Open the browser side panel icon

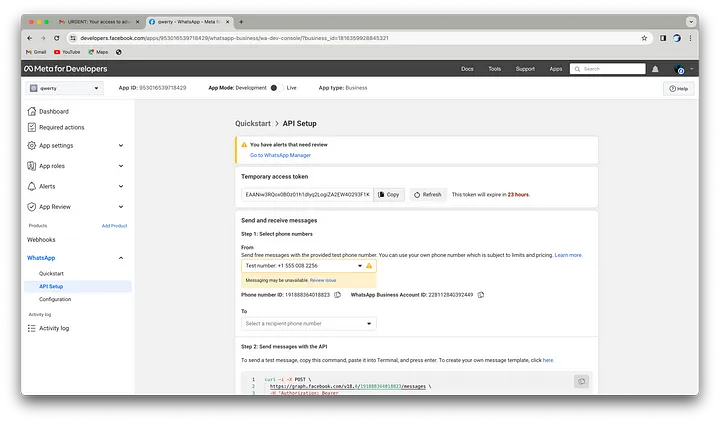click(x=663, y=38)
